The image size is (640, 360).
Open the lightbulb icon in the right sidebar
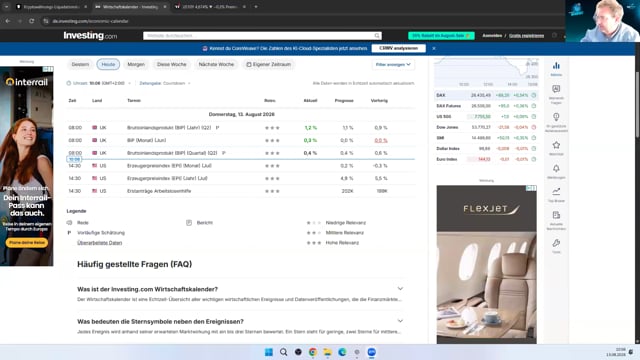[556, 117]
